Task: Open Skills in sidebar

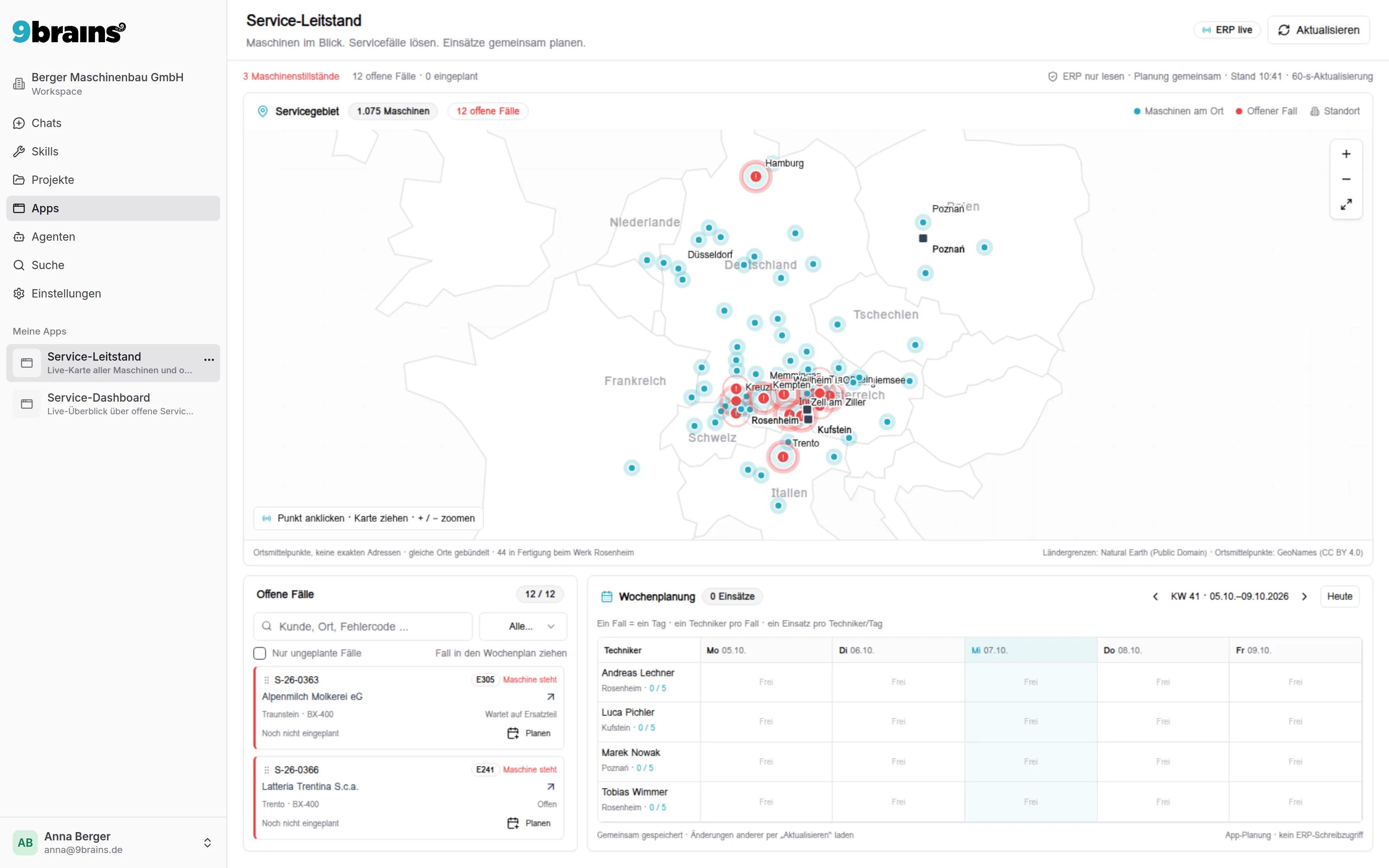Action: [x=113, y=152]
